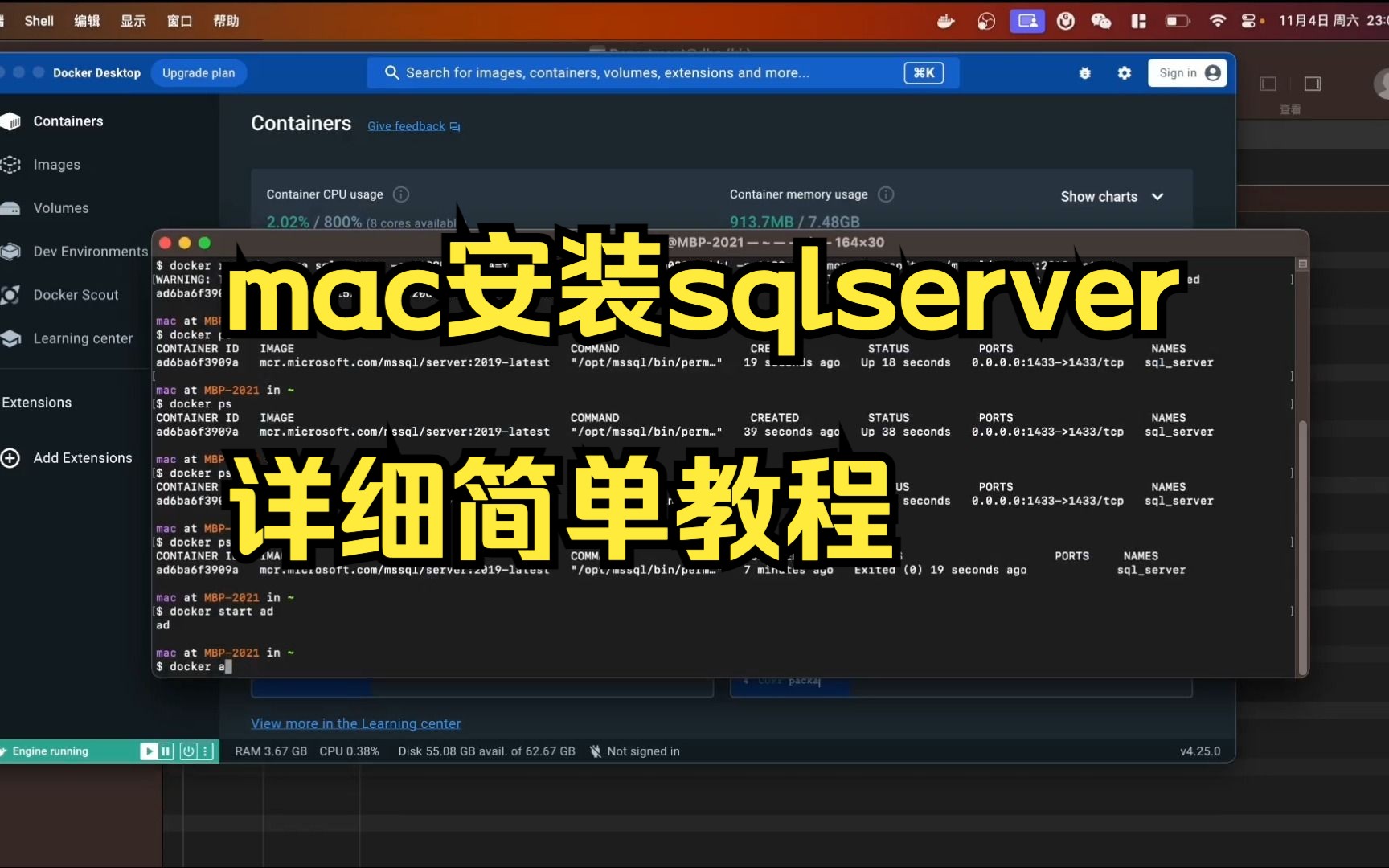Open Dev Environments sidebar icon
1389x868 pixels.
coord(10,252)
